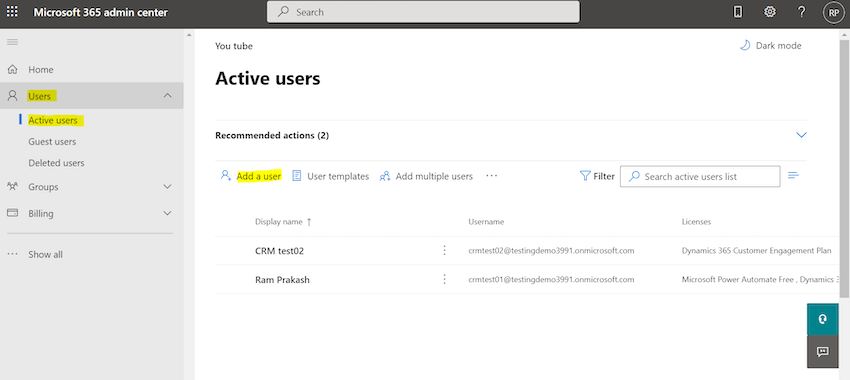Image resolution: width=850 pixels, height=380 pixels.
Task: Collapse the navigation menu hamburger icon
Action: 12,42
